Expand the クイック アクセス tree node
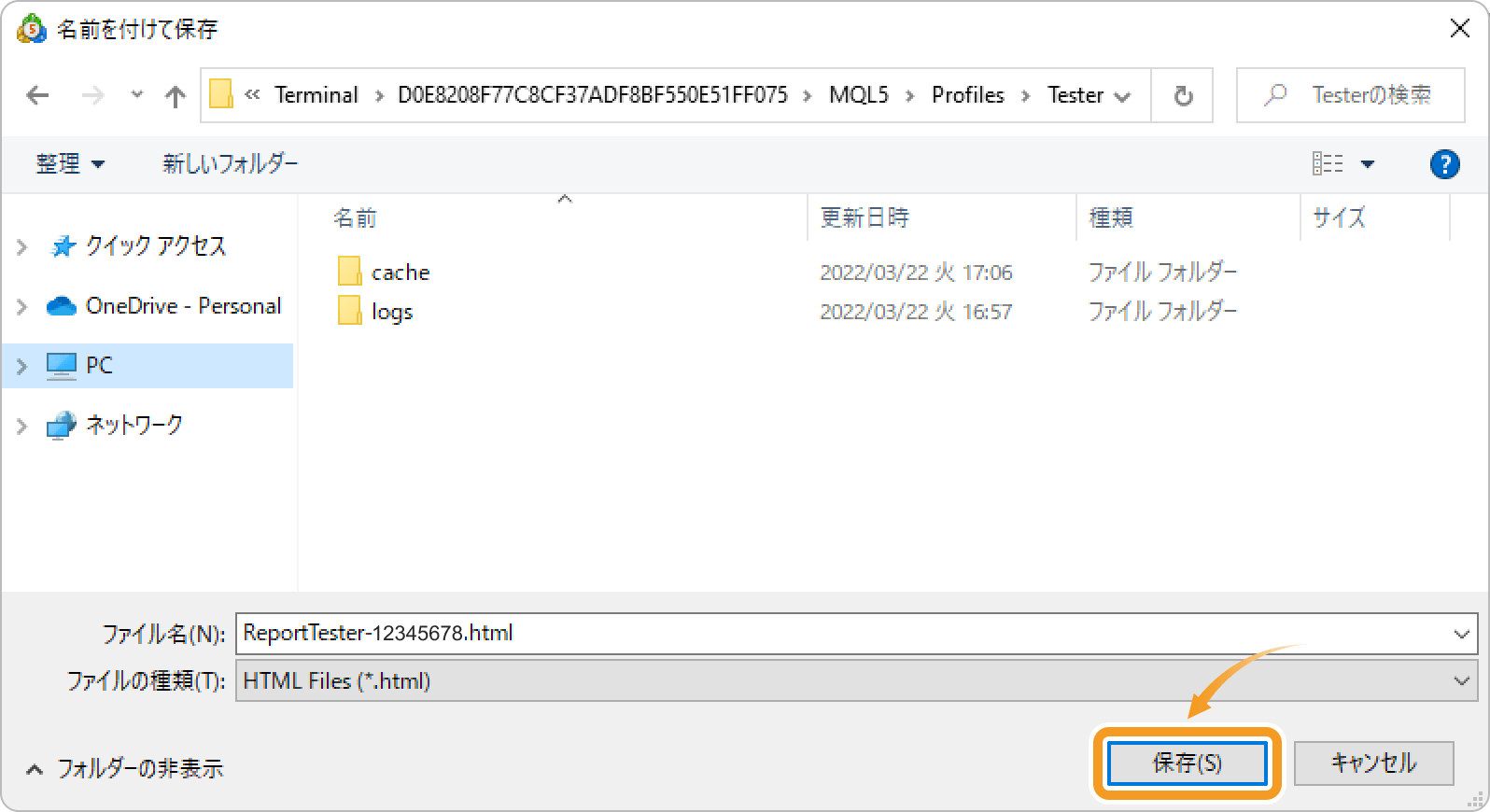 coord(22,247)
